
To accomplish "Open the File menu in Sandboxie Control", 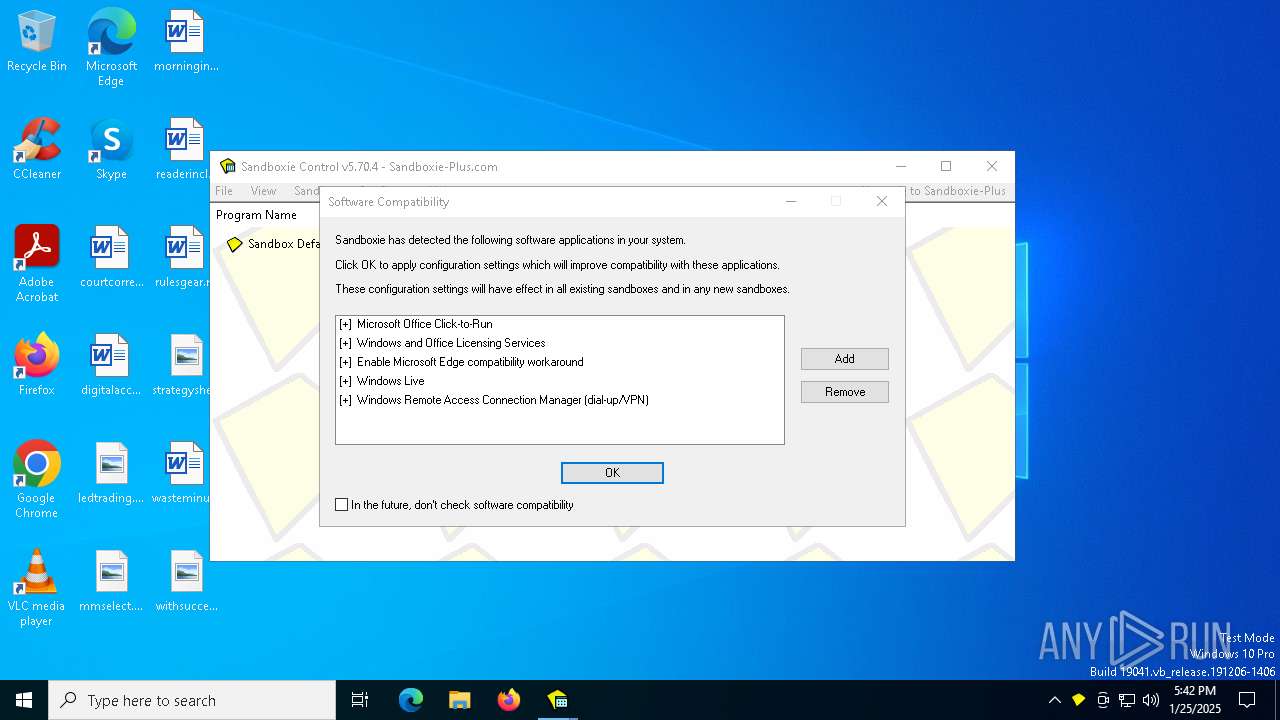I will (224, 191).
